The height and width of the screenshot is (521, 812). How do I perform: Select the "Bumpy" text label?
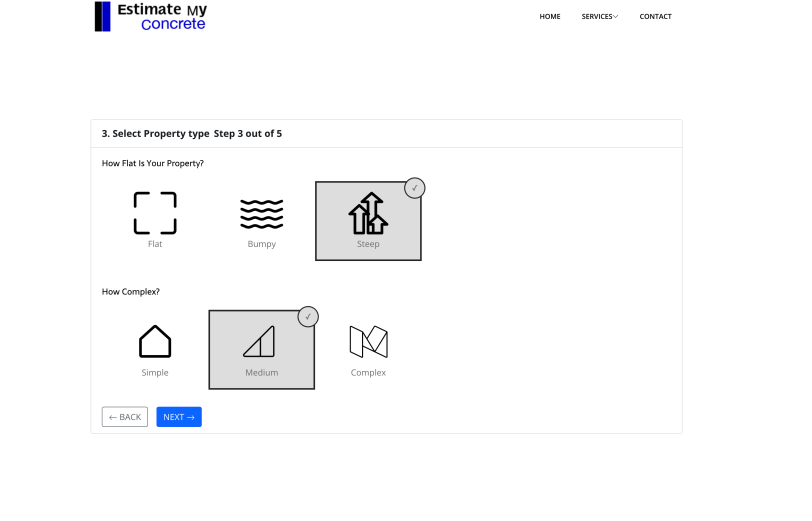261,244
